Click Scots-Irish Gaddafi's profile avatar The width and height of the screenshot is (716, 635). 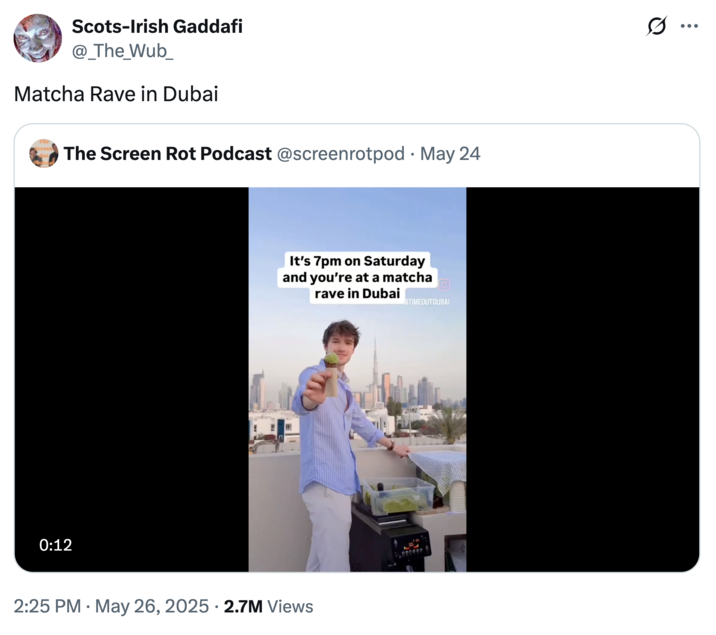[x=37, y=38]
